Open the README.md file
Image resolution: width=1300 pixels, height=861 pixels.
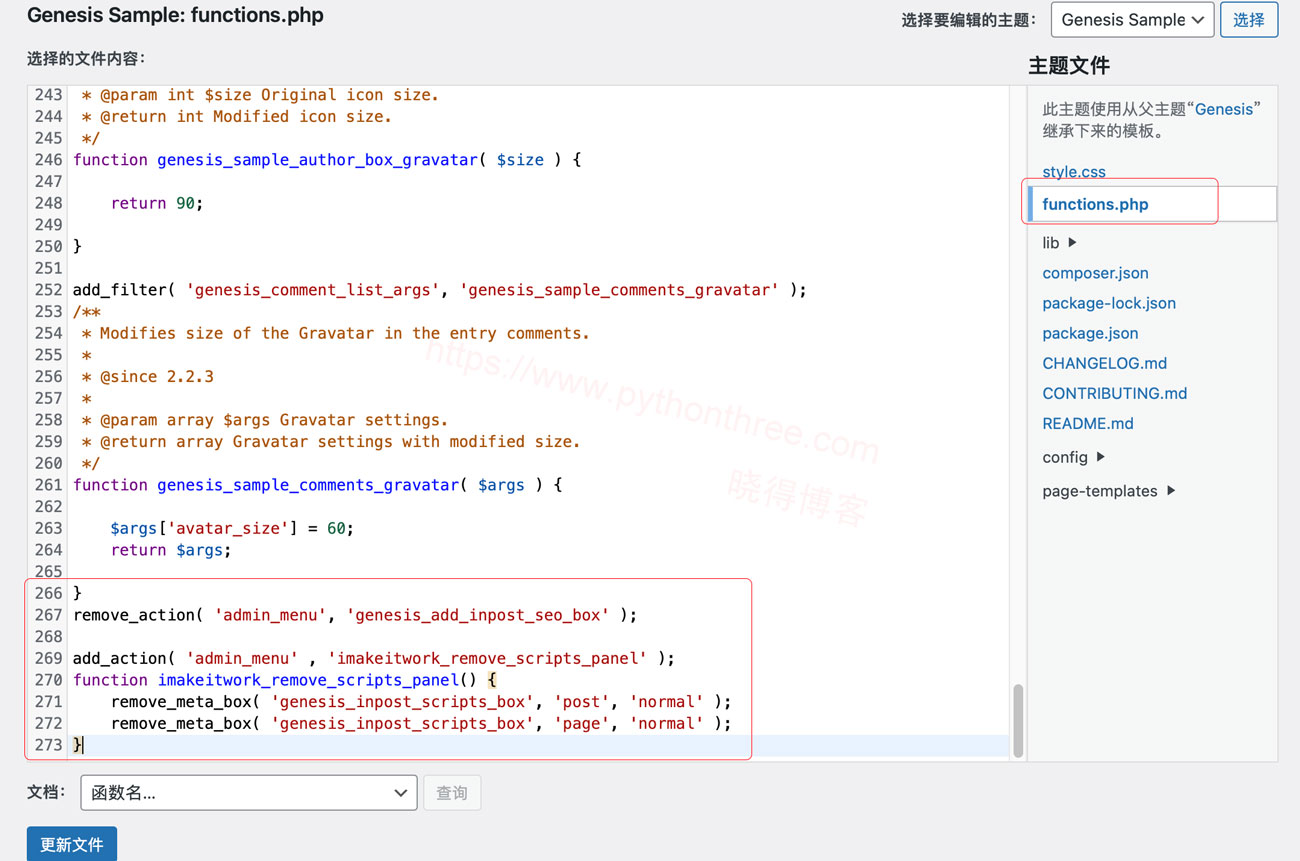(1087, 423)
